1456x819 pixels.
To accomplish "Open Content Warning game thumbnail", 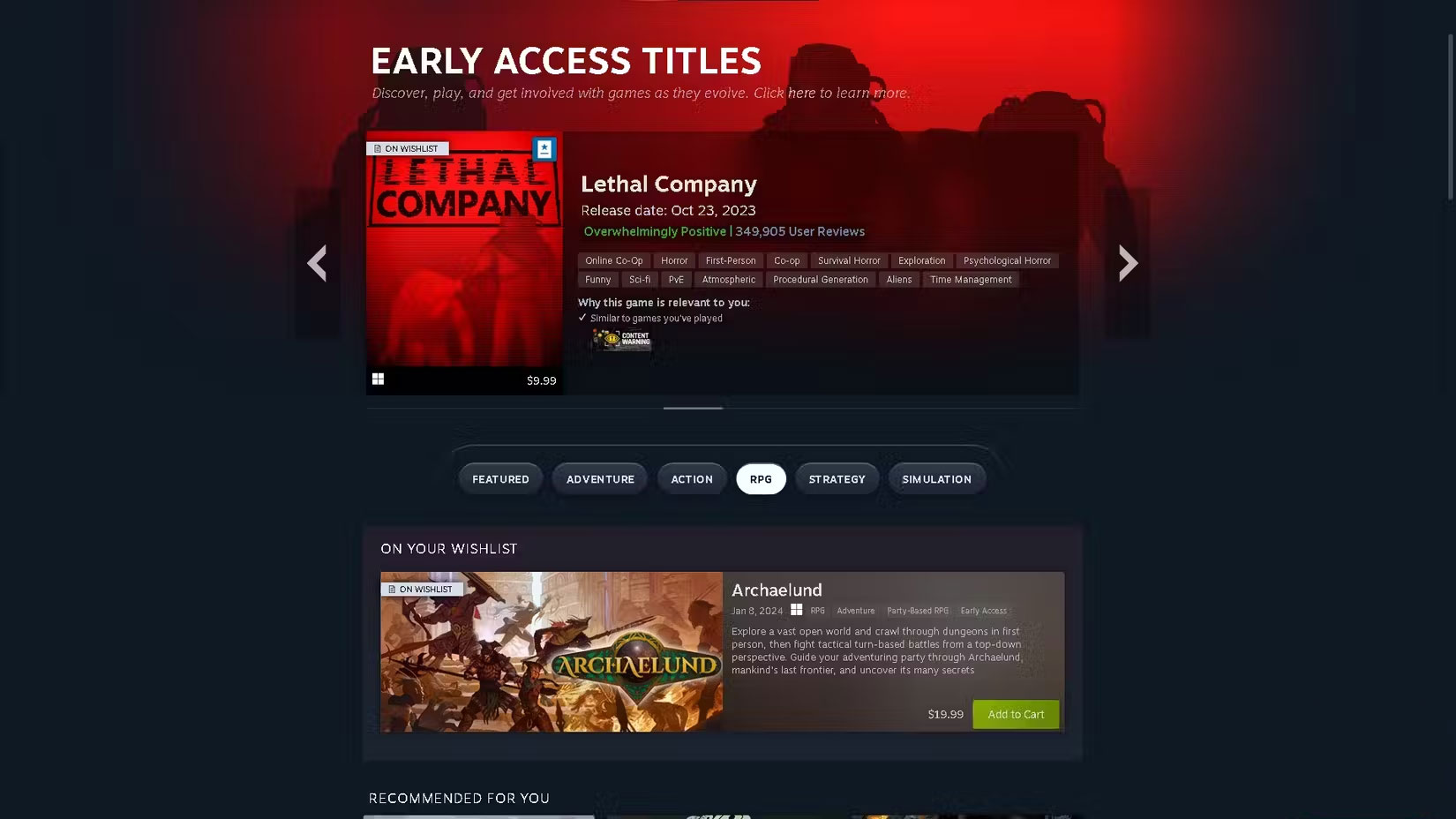I will (x=622, y=339).
